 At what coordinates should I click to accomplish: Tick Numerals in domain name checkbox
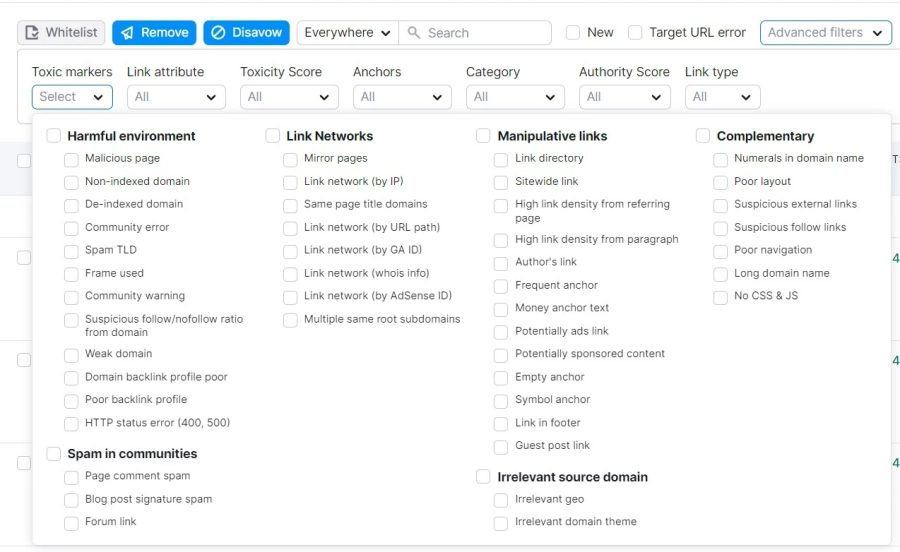click(720, 160)
